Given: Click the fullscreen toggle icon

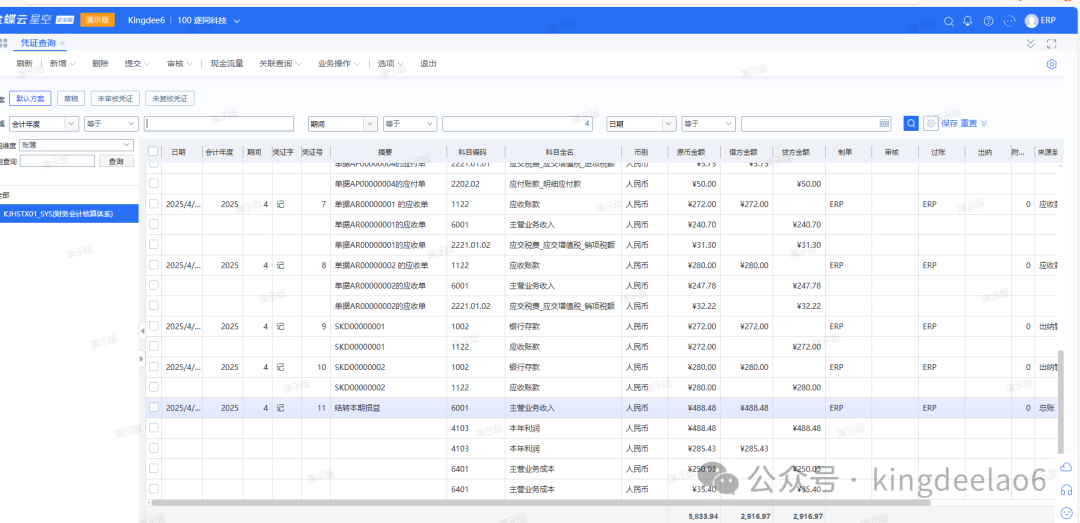Looking at the screenshot, I should (1051, 43).
